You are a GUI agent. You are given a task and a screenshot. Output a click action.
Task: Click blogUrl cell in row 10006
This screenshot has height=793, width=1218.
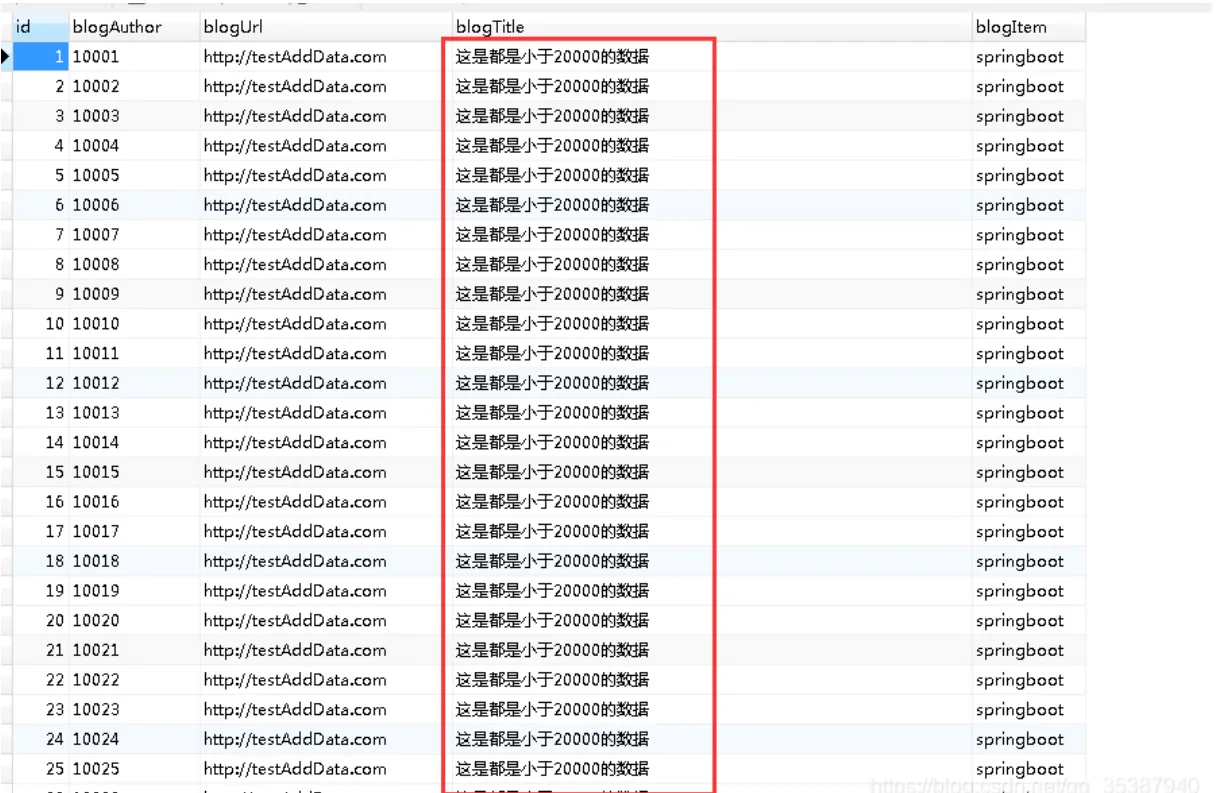click(325, 205)
